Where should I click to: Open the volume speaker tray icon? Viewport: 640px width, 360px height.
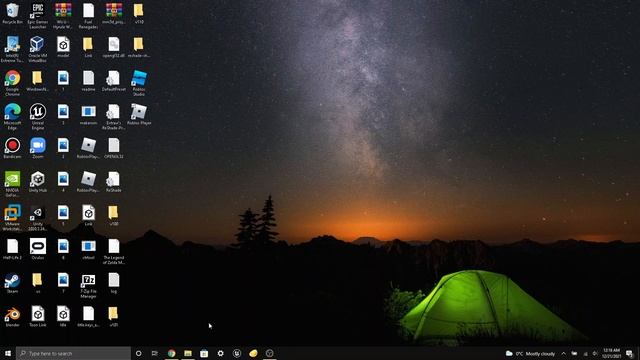pyautogui.click(x=595, y=353)
